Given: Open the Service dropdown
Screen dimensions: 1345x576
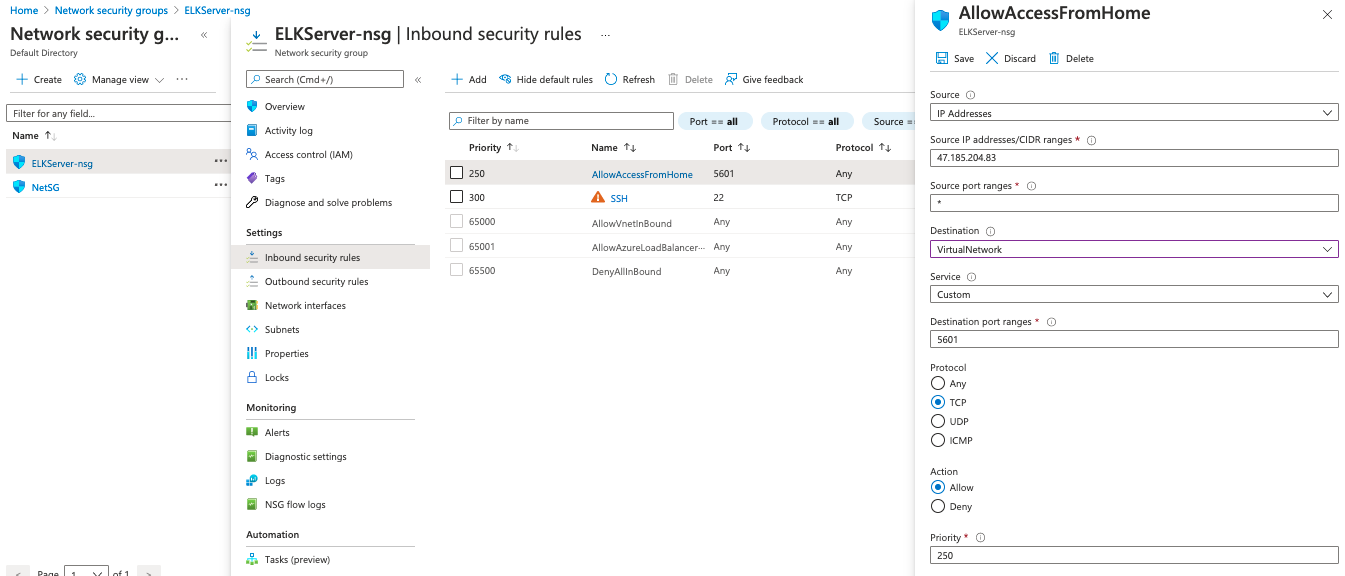Looking at the screenshot, I should pos(1134,294).
